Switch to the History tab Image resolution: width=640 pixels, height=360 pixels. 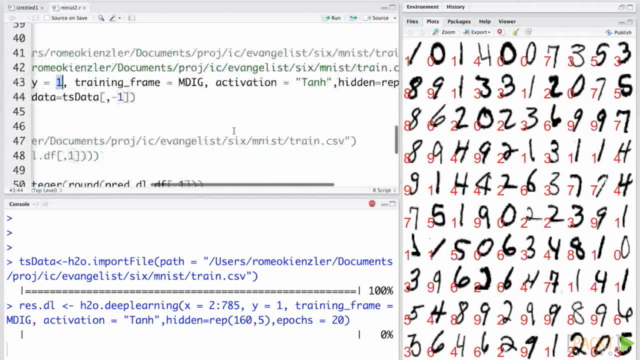click(456, 7)
